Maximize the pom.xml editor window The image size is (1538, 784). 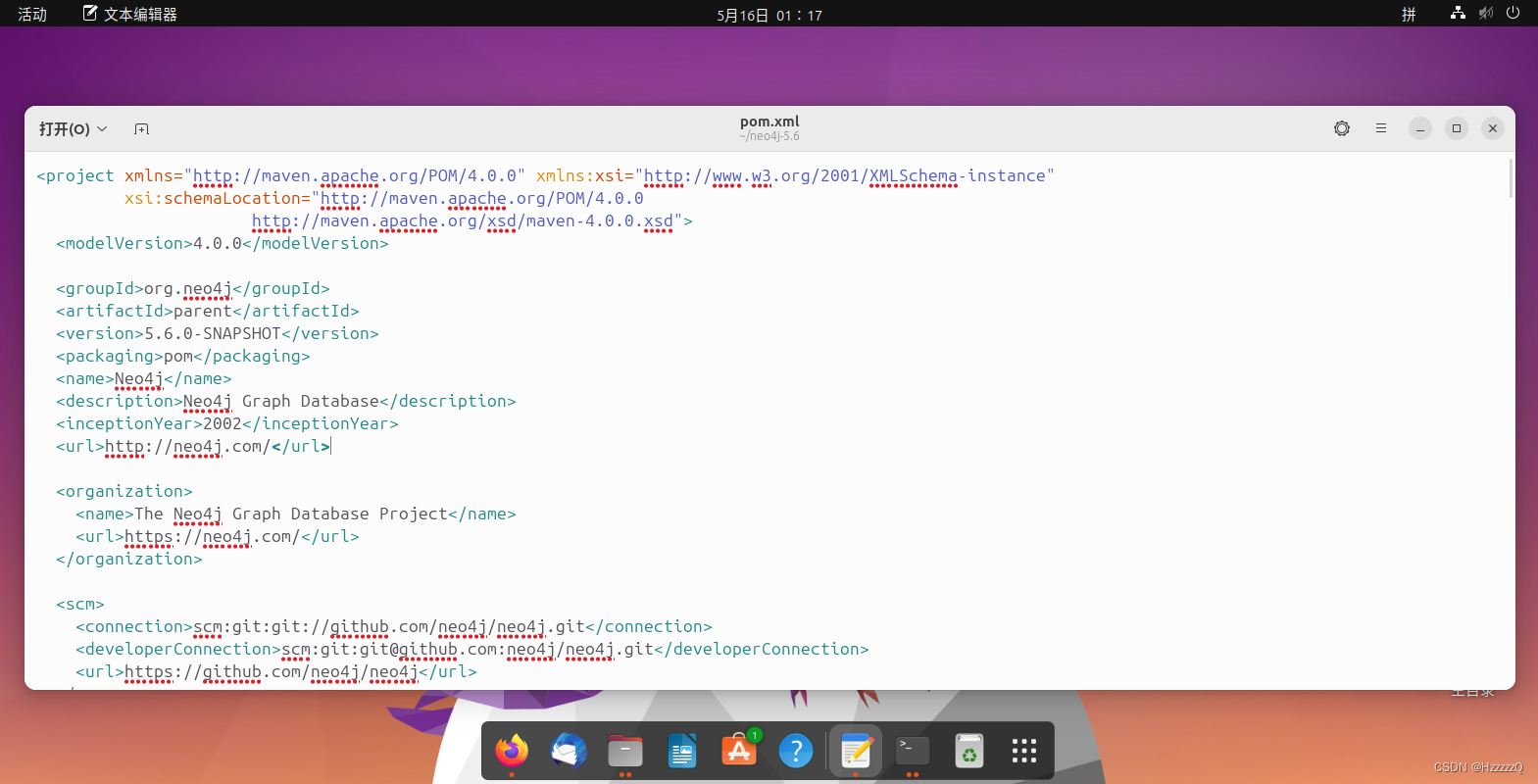click(x=1457, y=128)
